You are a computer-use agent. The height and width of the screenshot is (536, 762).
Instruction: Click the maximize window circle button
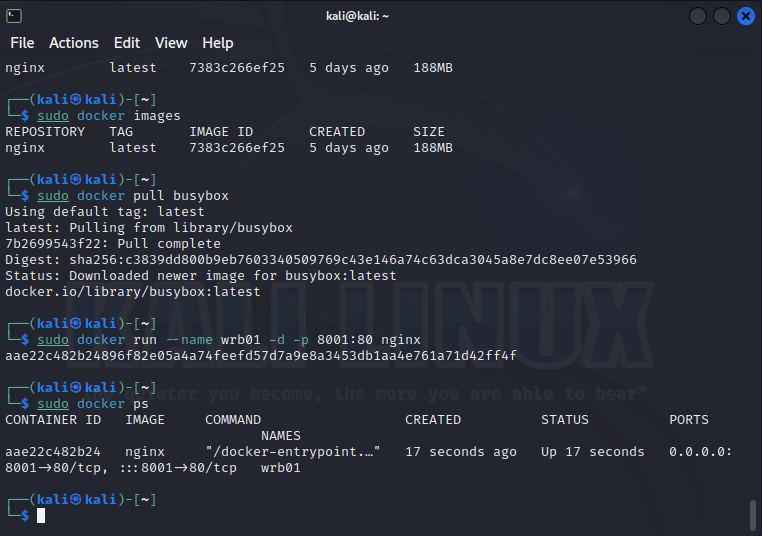coord(722,16)
